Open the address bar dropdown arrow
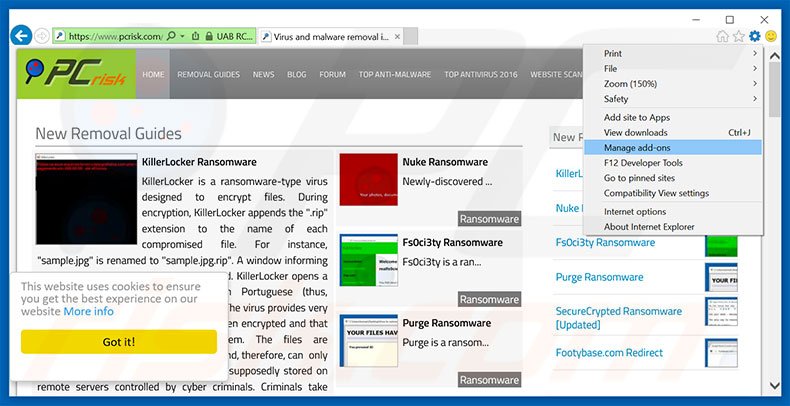Screen dimensions: 790x406 [183, 36]
